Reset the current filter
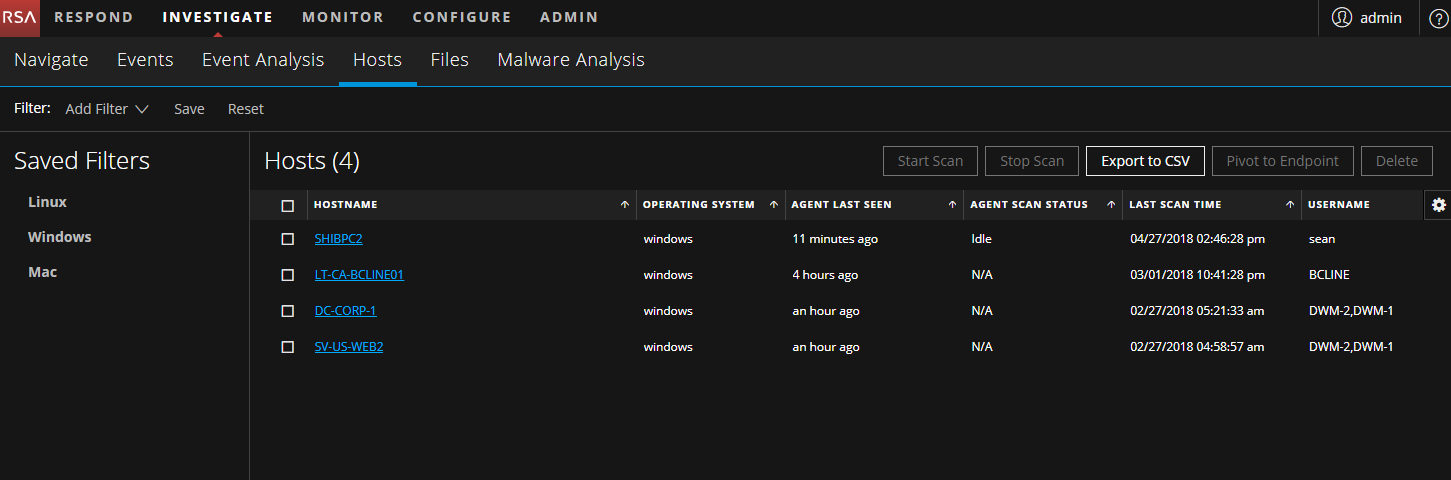Viewport: 1451px width, 480px height. tap(245, 109)
